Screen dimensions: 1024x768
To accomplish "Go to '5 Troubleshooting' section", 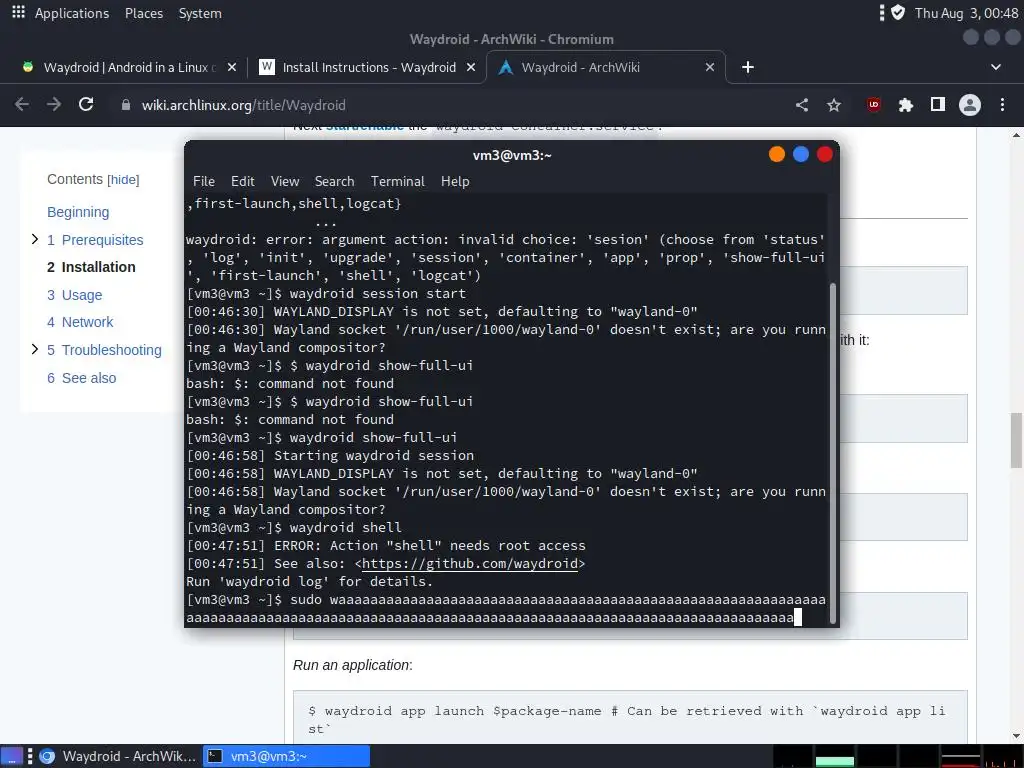I will 104,350.
